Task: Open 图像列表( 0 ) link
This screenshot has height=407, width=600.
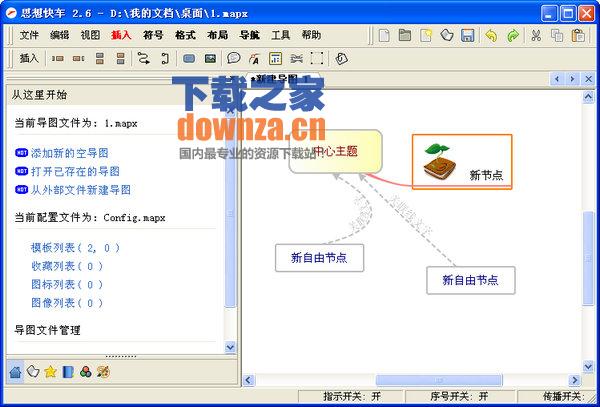Action: click(x=67, y=303)
